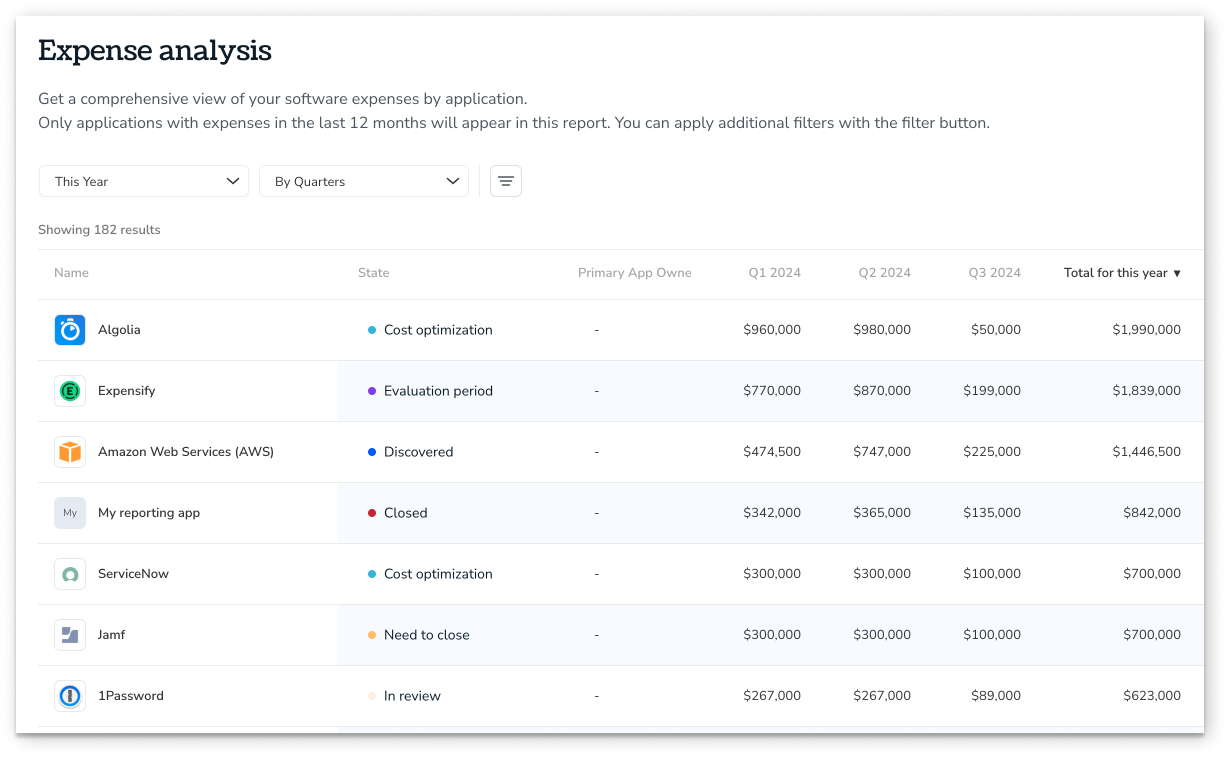
Task: Click Jamf's $700,000 total
Action: [x=1152, y=635]
